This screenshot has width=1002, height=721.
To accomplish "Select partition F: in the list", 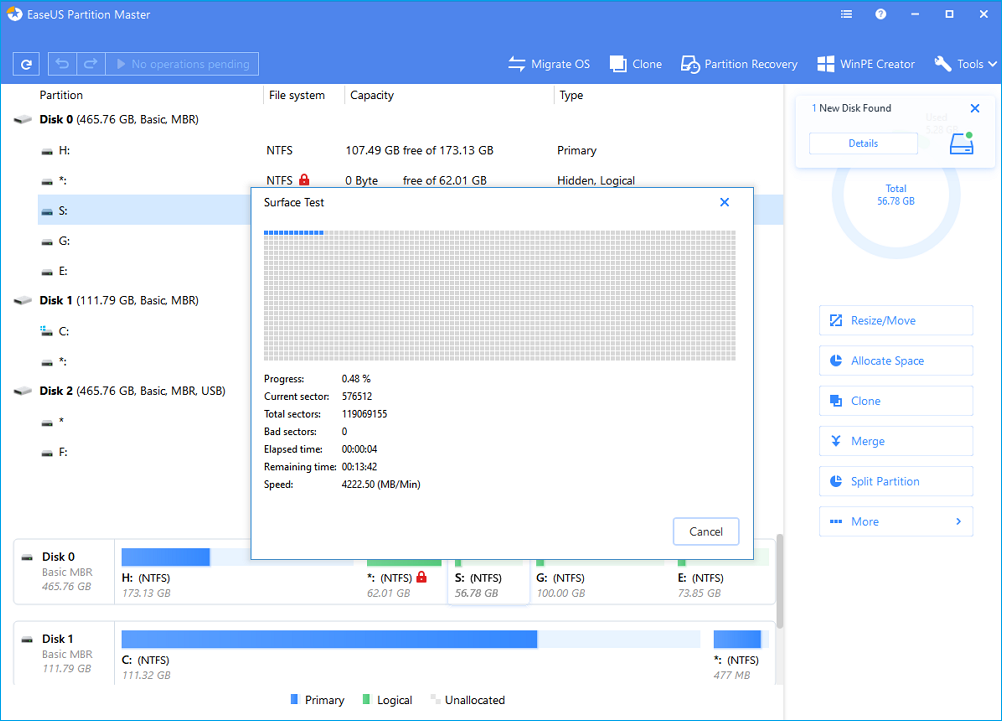I will coord(144,452).
